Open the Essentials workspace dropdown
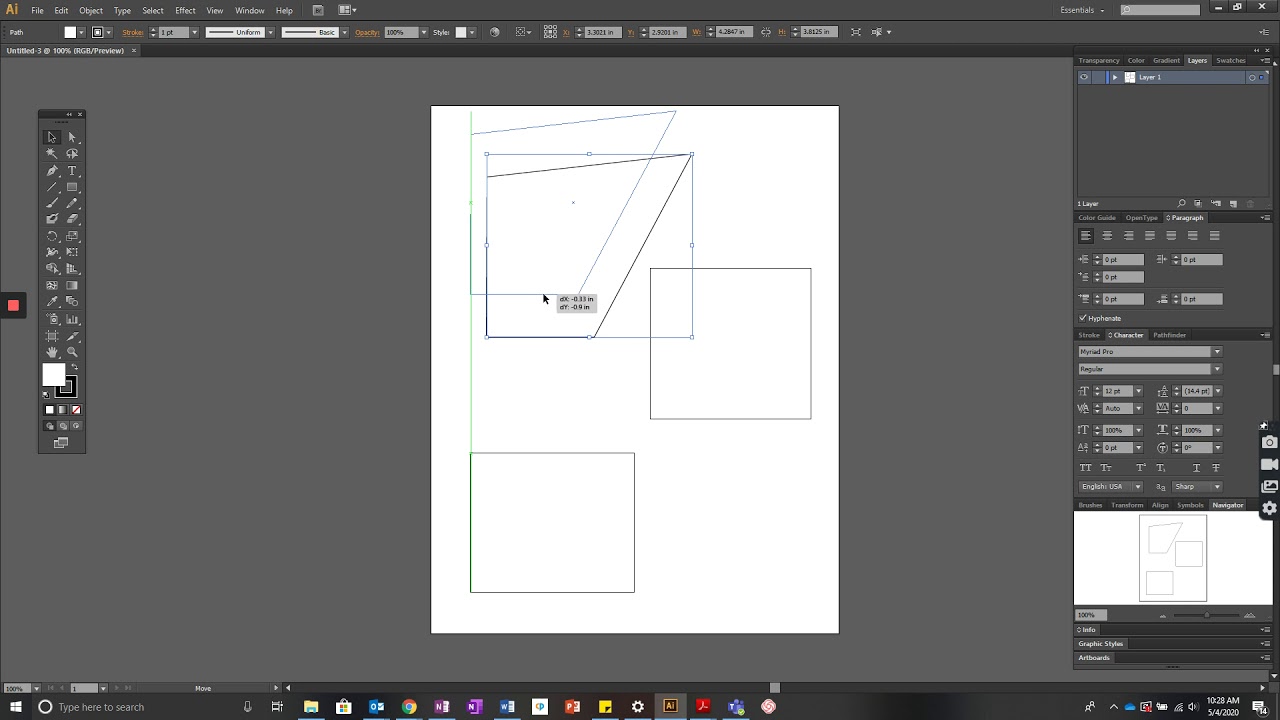The height and width of the screenshot is (720, 1280). tap(1082, 10)
